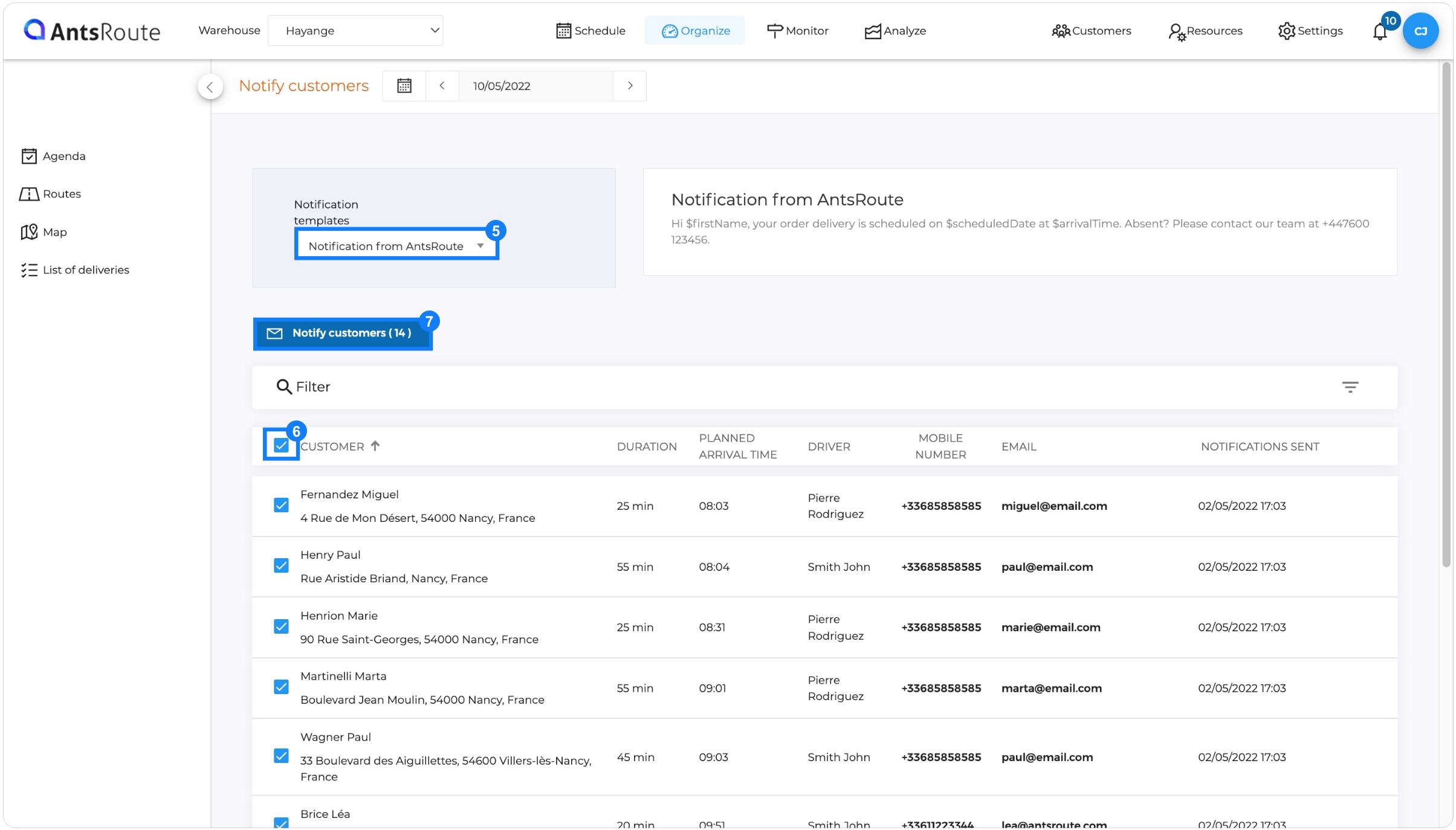This screenshot has height=830, width=1456.
Task: Toggle the select-all customers checkbox
Action: coord(281,445)
